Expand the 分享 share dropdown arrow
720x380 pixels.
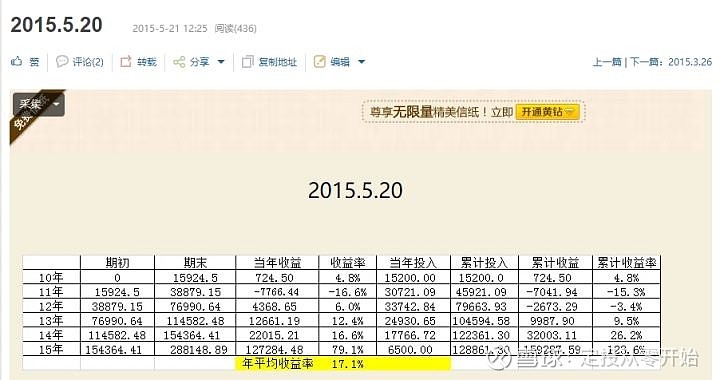click(x=221, y=61)
